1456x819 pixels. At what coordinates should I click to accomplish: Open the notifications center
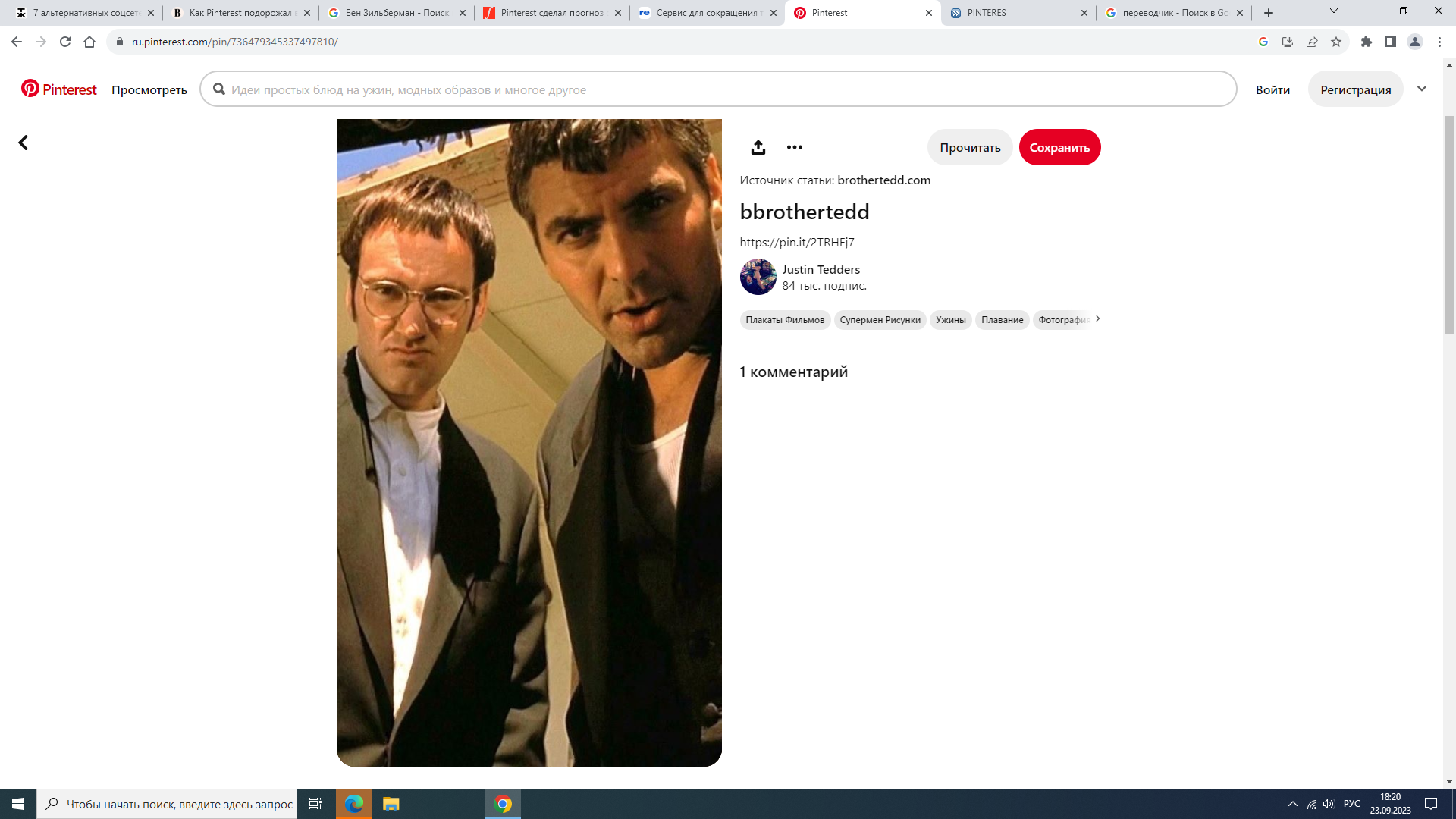(1431, 804)
